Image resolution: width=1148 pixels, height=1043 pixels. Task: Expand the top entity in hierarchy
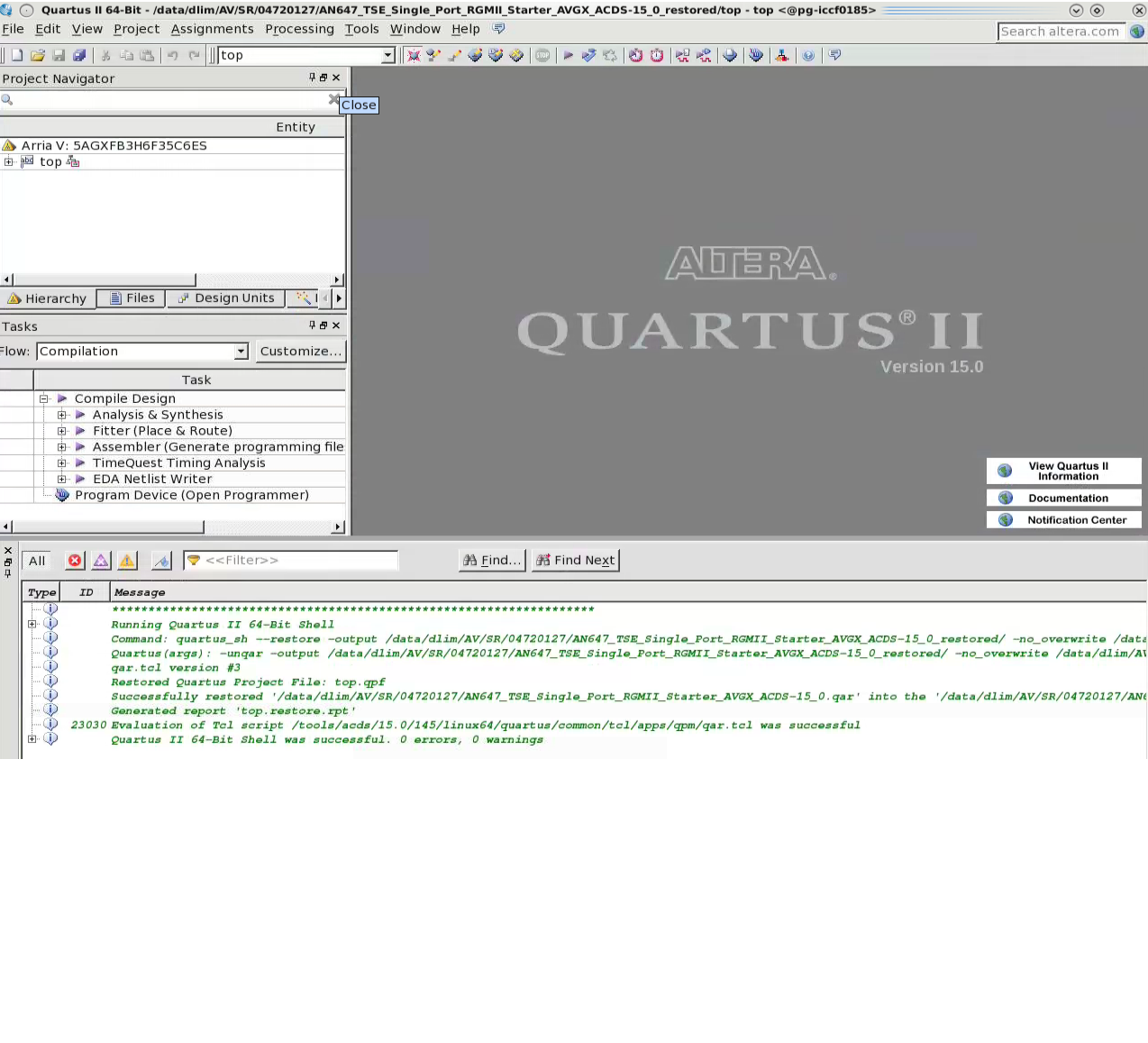coord(9,161)
